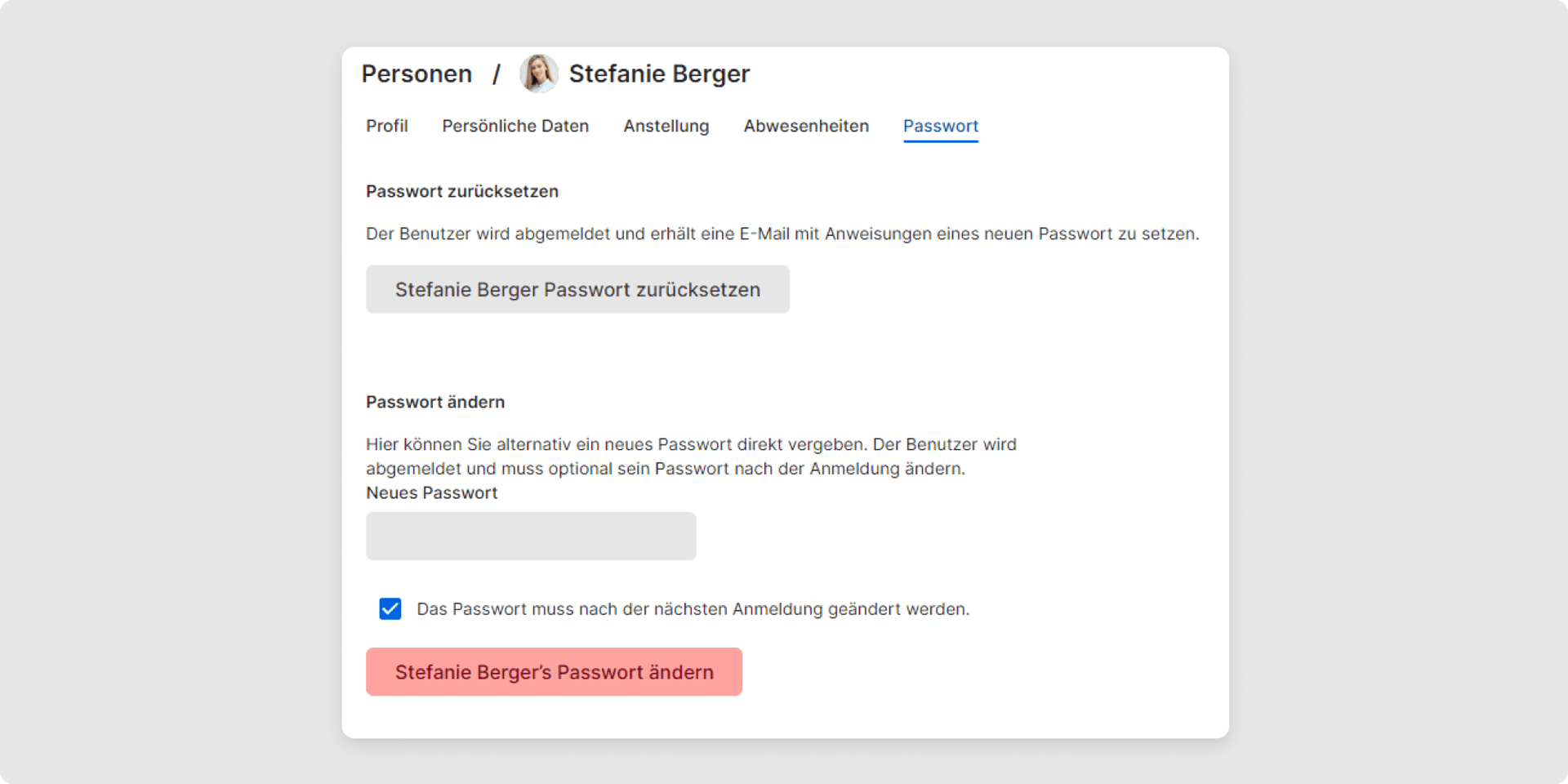Click the Passwort zurücksetzen section heading

click(x=462, y=191)
